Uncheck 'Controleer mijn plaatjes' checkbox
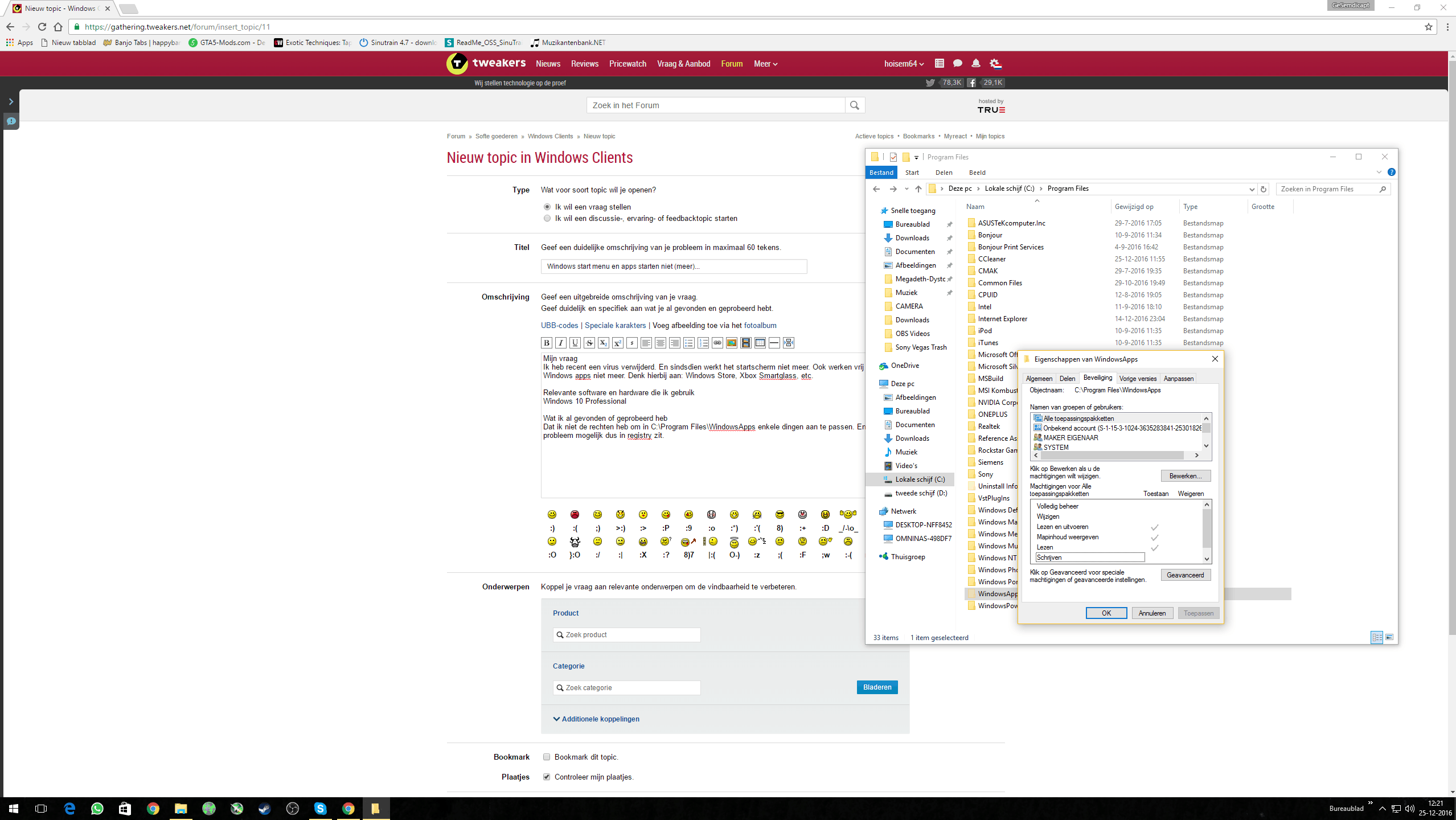1456x820 pixels. pos(547,777)
